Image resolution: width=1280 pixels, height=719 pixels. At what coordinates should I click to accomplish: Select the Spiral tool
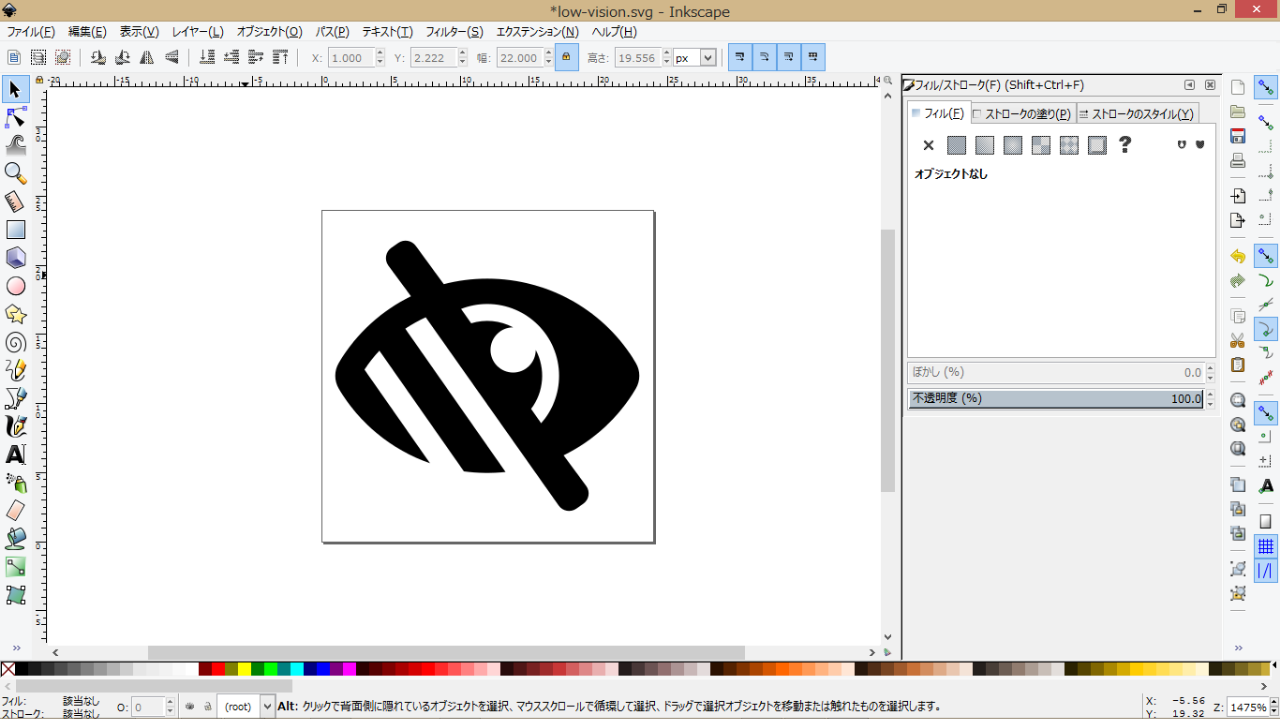(15, 342)
